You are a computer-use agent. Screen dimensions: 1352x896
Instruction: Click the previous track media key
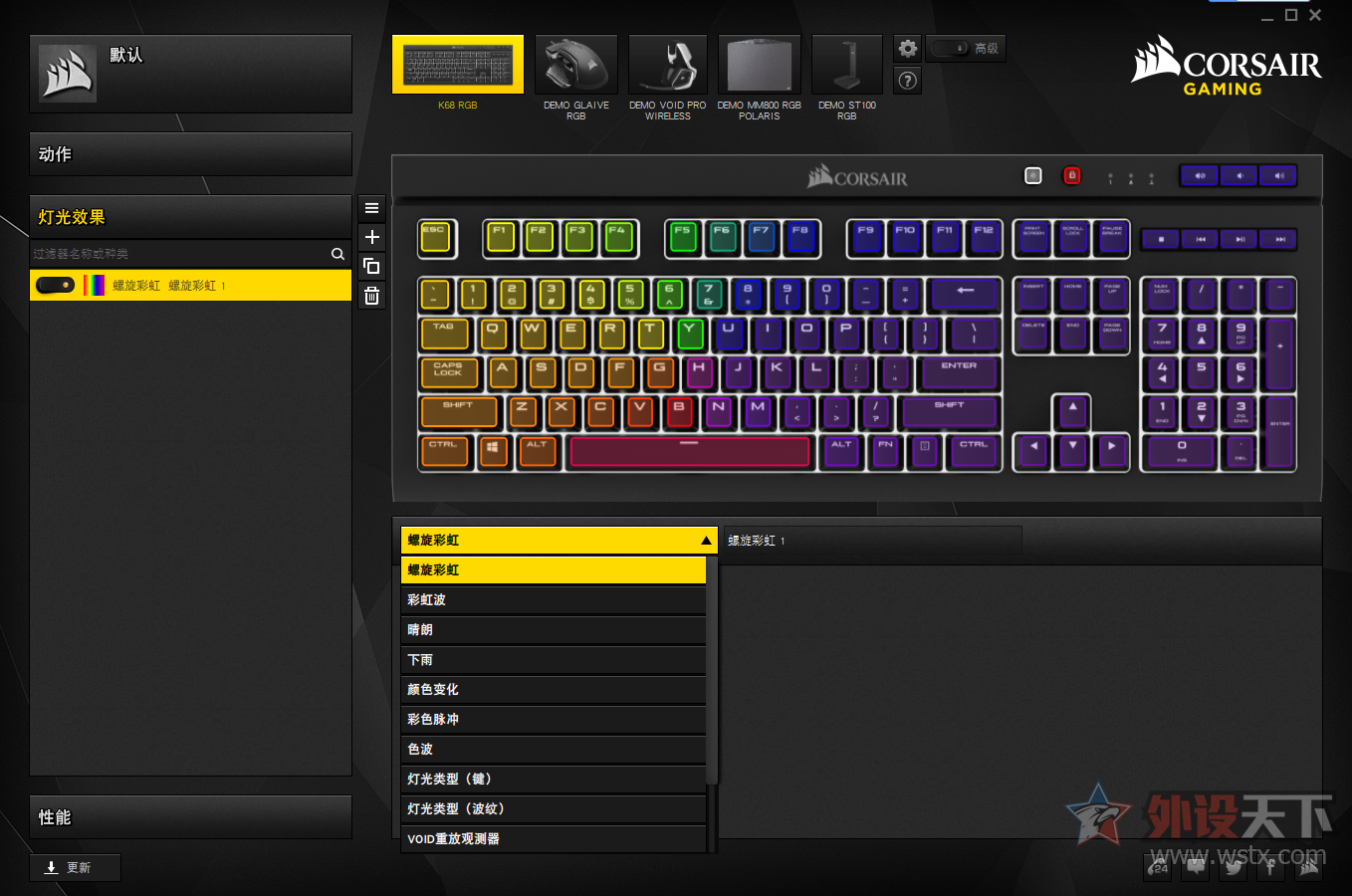tap(1201, 239)
